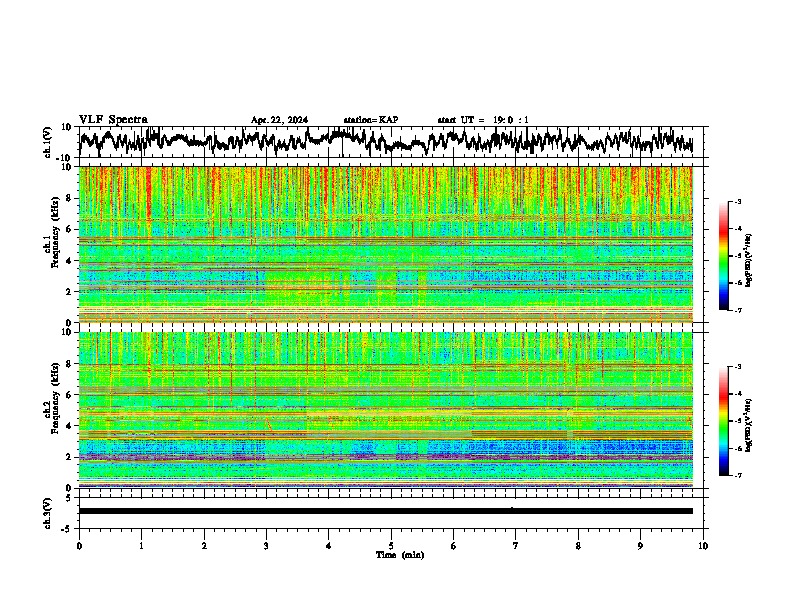Click the "Time (min)" x-axis label
This screenshot has width=792, height=612.
pyautogui.click(x=400, y=555)
